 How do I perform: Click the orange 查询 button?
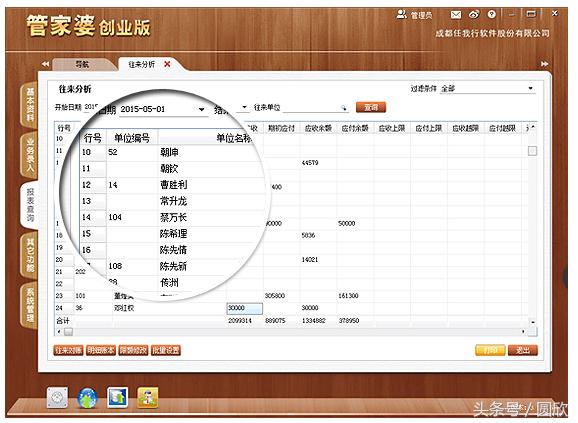pos(371,108)
